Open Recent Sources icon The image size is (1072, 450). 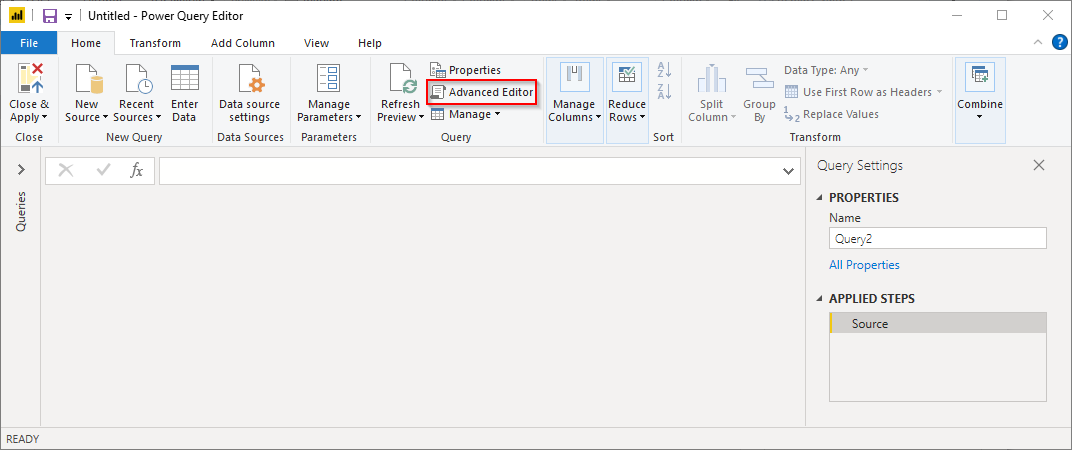(139, 78)
